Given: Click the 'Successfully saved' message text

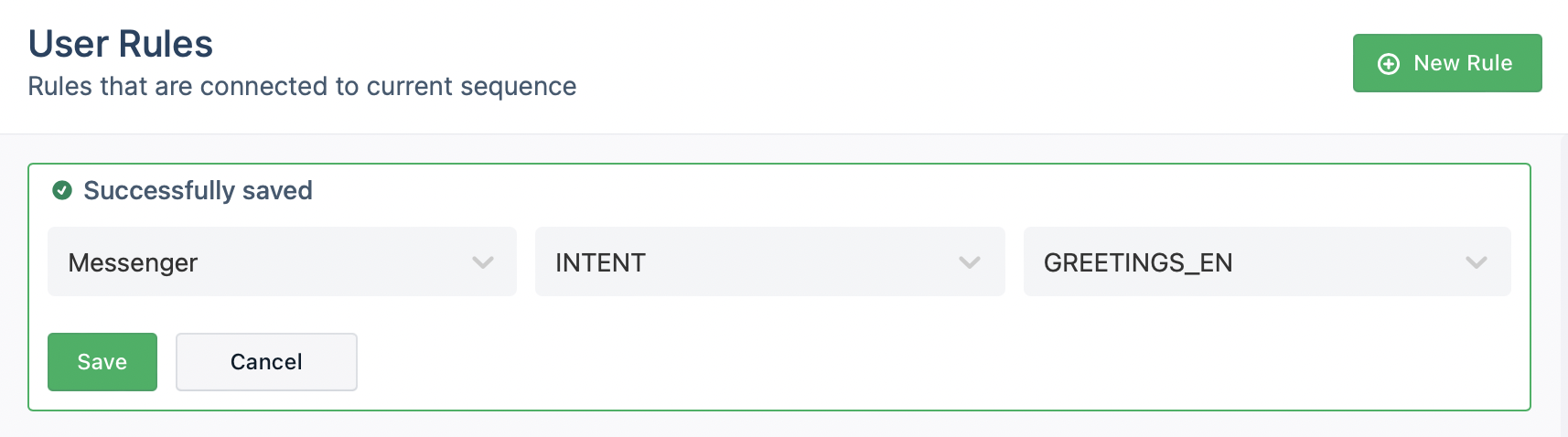Looking at the screenshot, I should point(198,190).
